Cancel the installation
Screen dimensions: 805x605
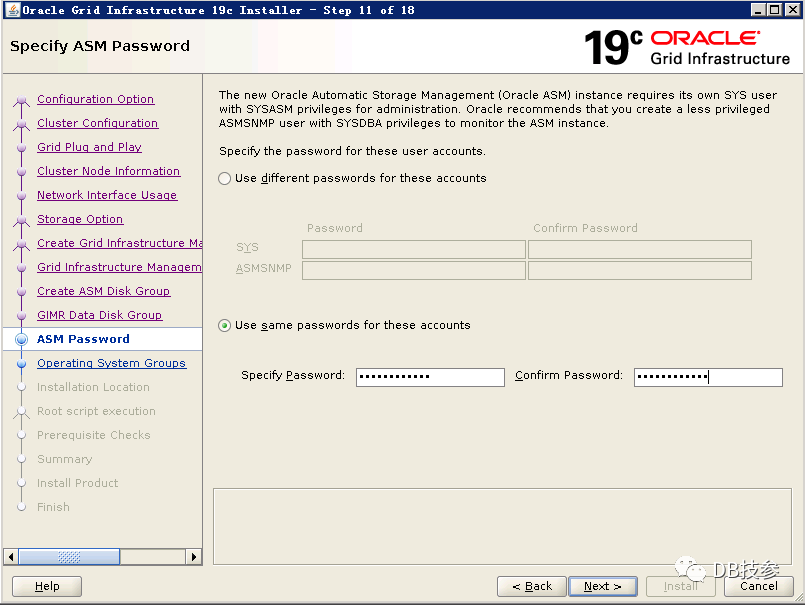pyautogui.click(x=758, y=586)
